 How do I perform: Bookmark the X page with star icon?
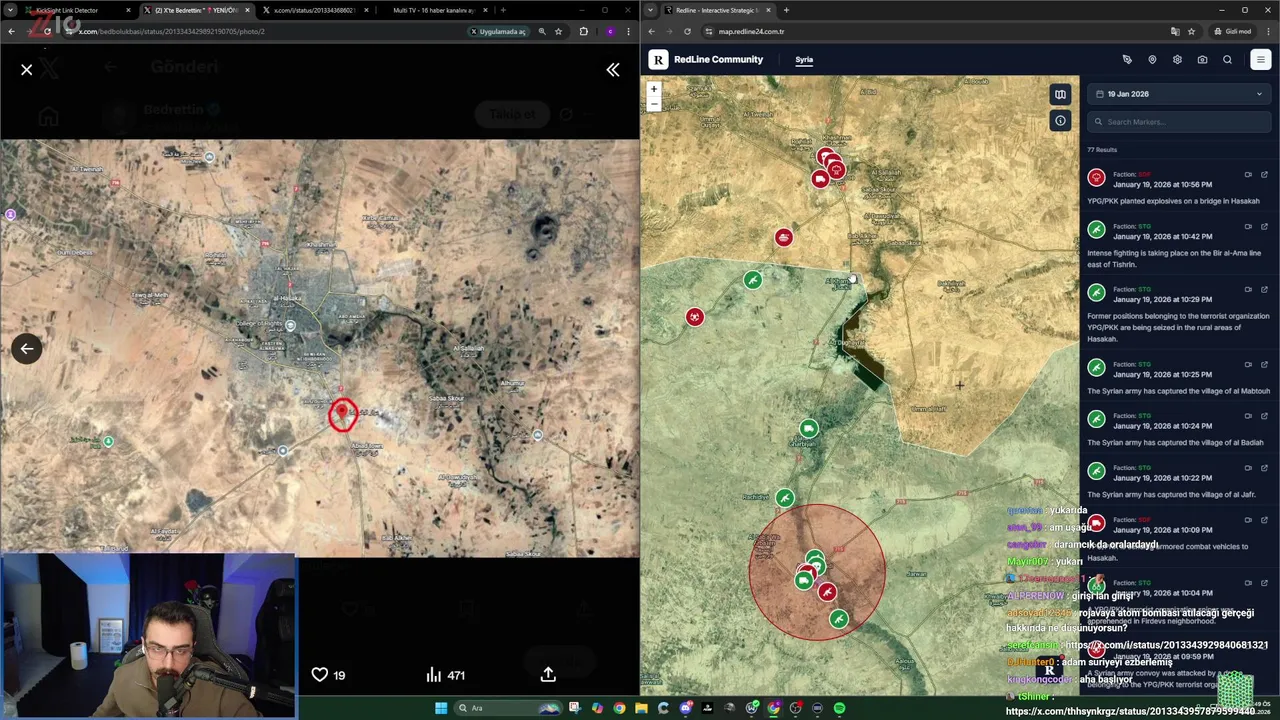click(x=558, y=31)
